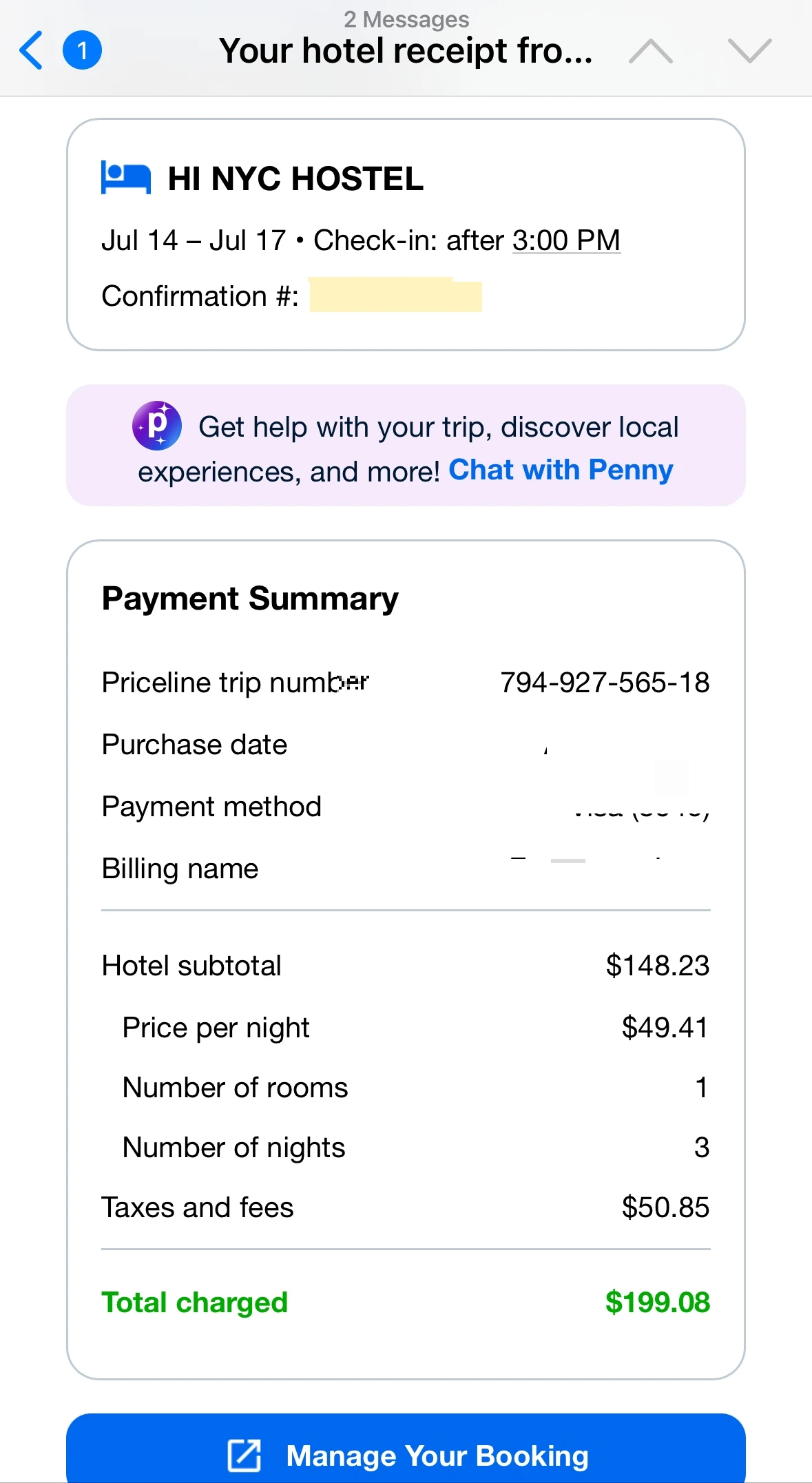This screenshot has height=1483, width=812.
Task: Select the HI NYC HOSTEL hotel name
Action: (295, 179)
